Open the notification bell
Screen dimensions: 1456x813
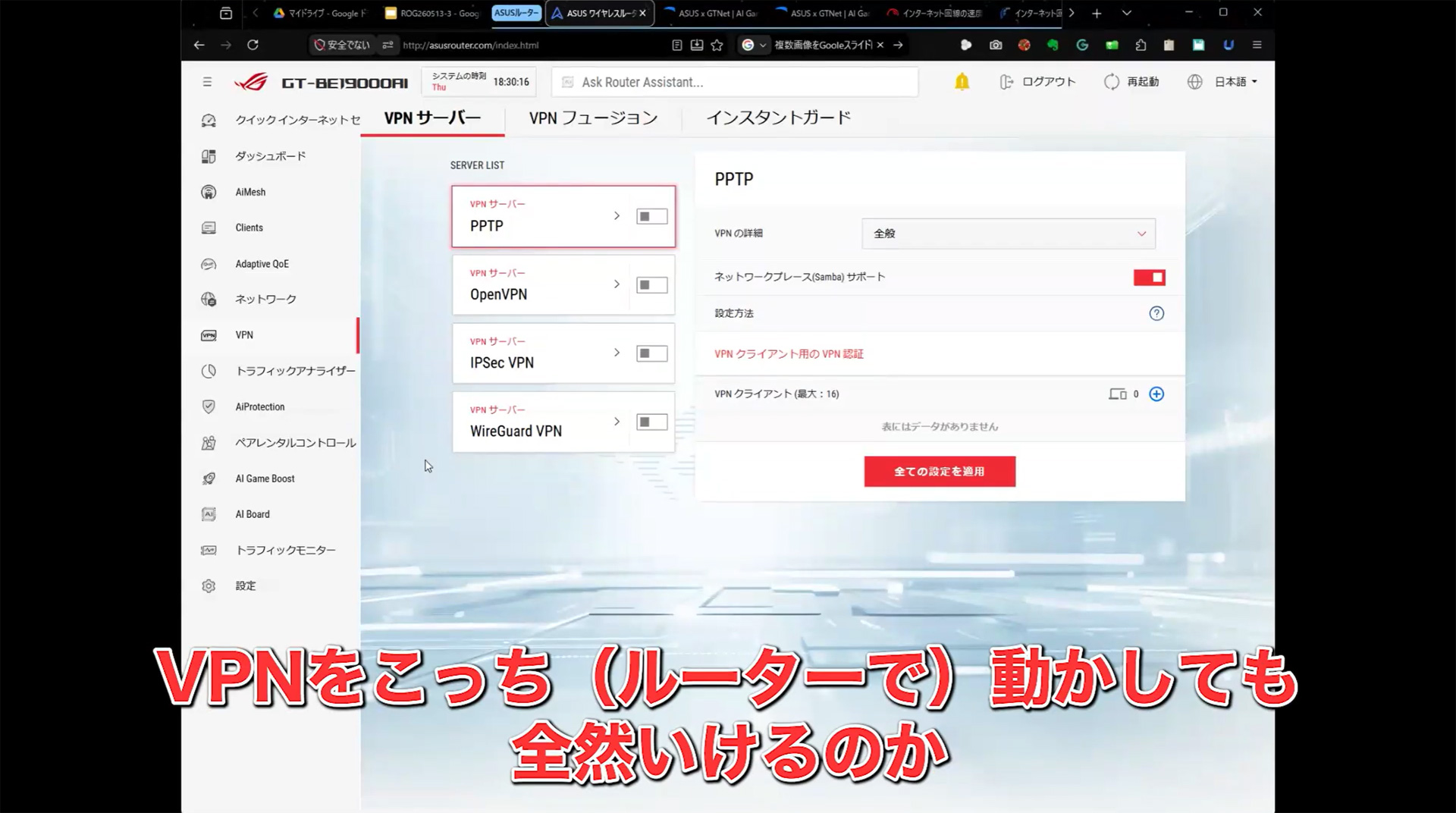coord(962,82)
